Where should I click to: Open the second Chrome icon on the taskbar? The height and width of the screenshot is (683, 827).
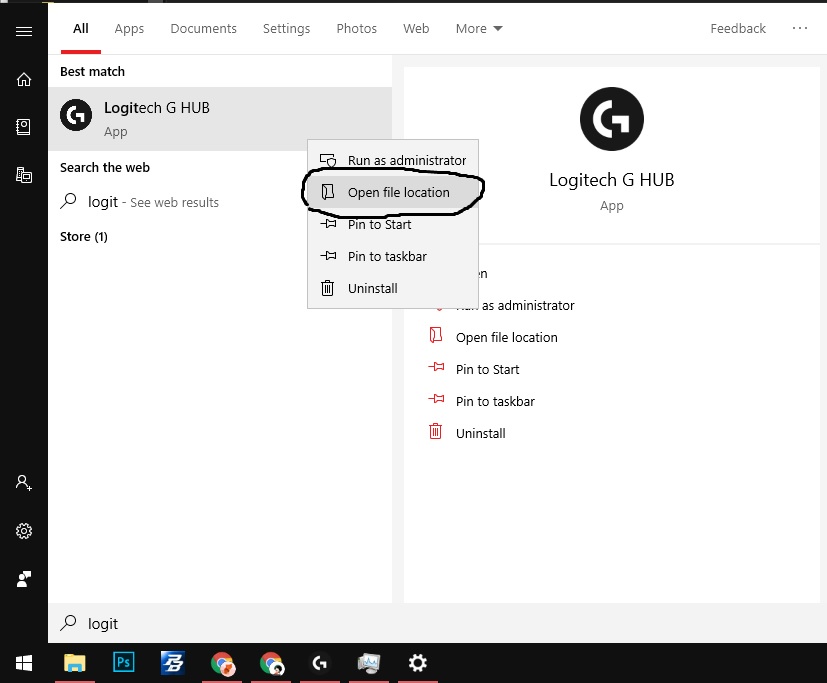(272, 663)
